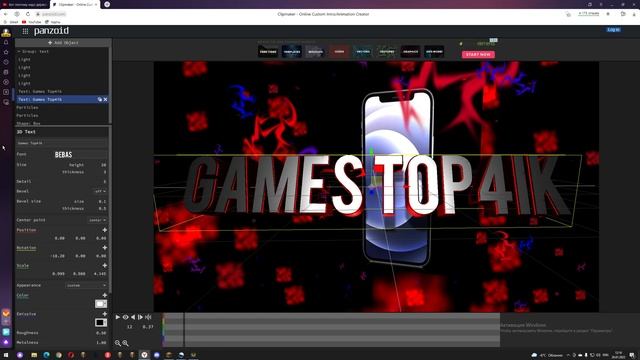The width and height of the screenshot is (640, 360).
Task: Click the user avatar icon
Action: point(6,32)
